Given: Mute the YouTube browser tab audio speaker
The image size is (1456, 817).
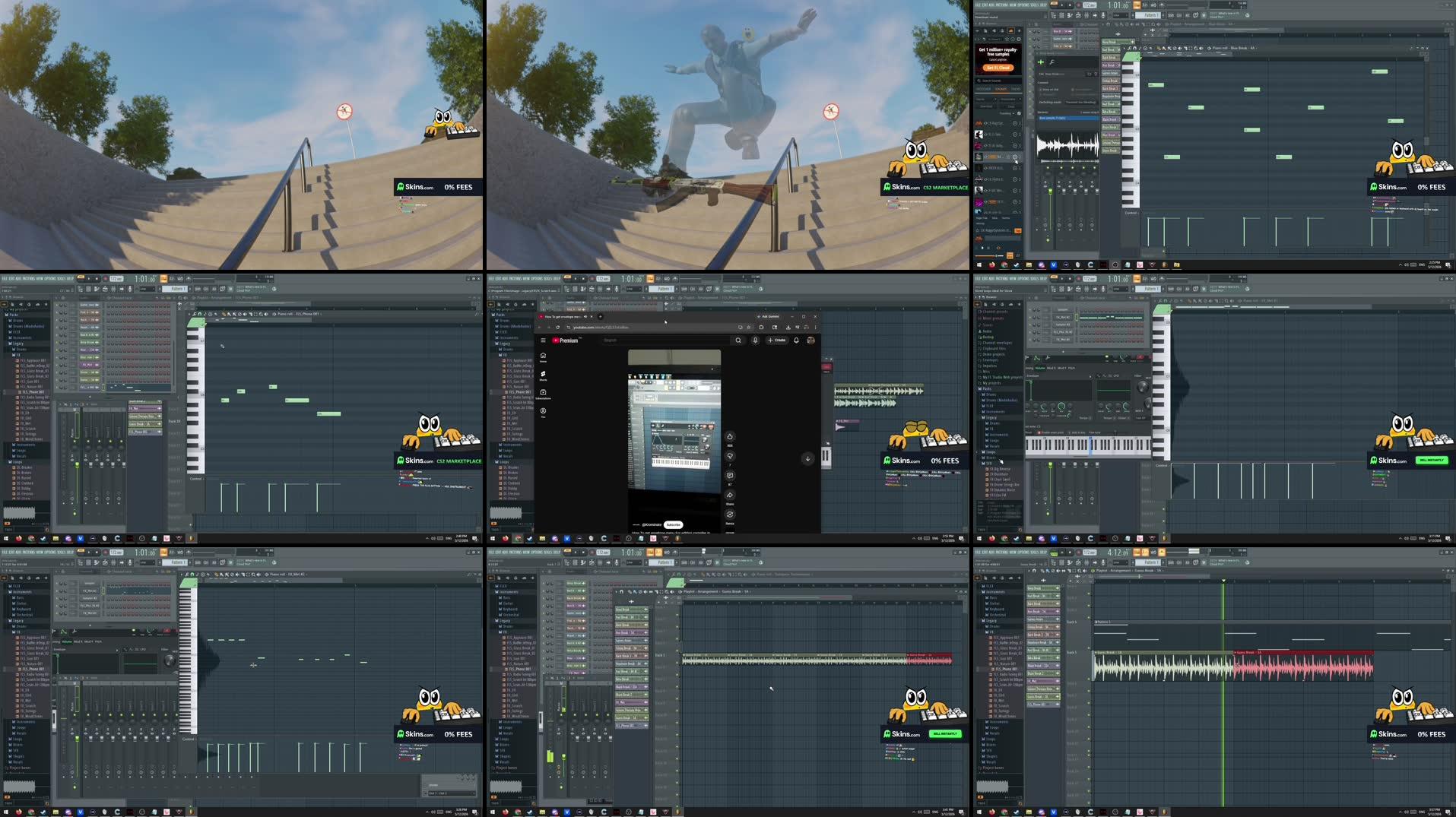Looking at the screenshot, I should [585, 317].
